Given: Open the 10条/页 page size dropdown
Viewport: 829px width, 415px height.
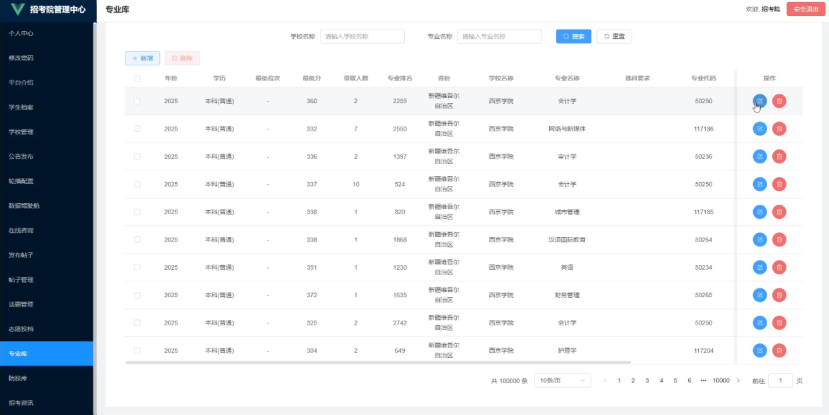Looking at the screenshot, I should [563, 381].
